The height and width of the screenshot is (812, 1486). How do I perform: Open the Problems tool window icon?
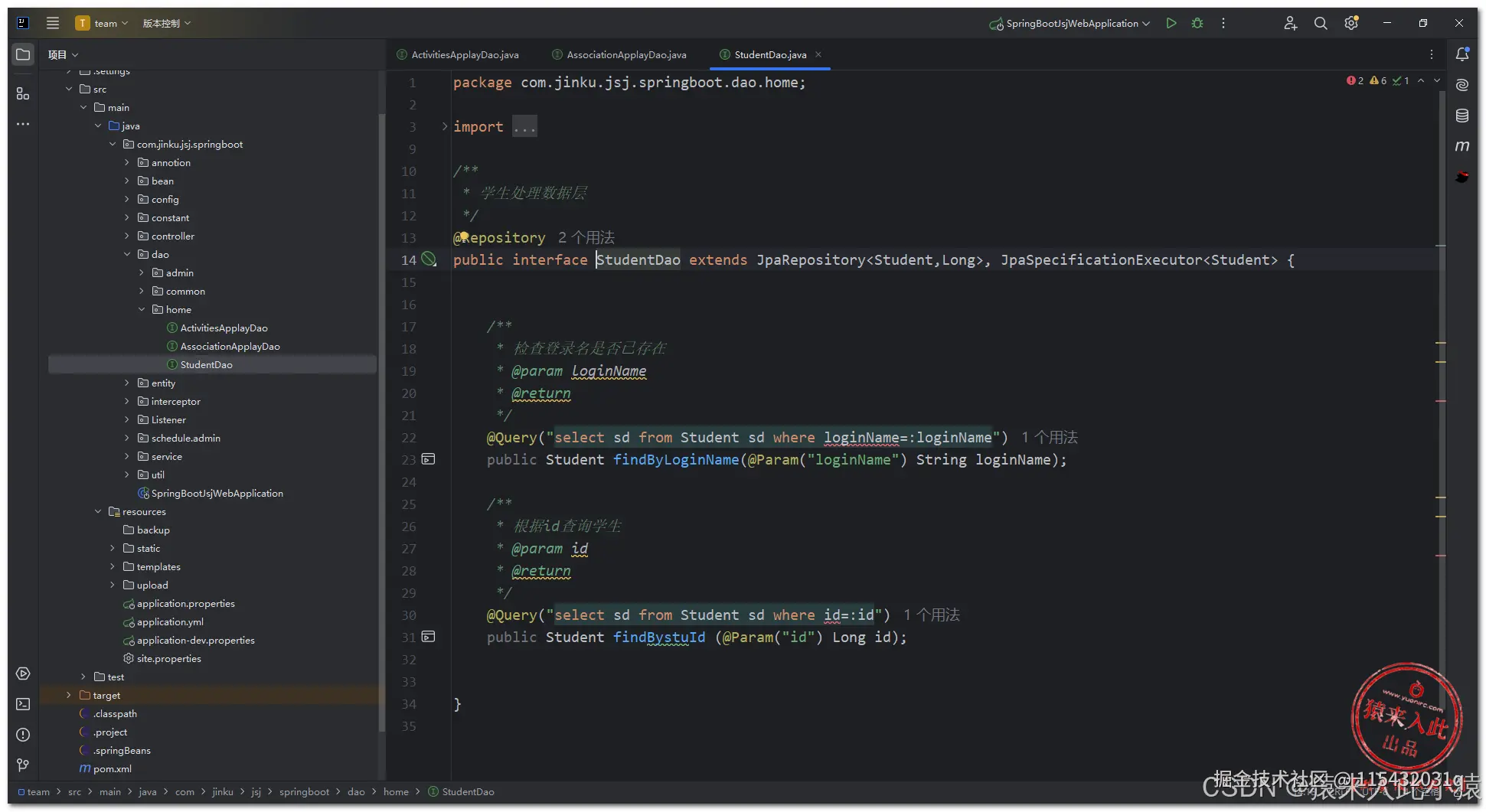(x=23, y=735)
